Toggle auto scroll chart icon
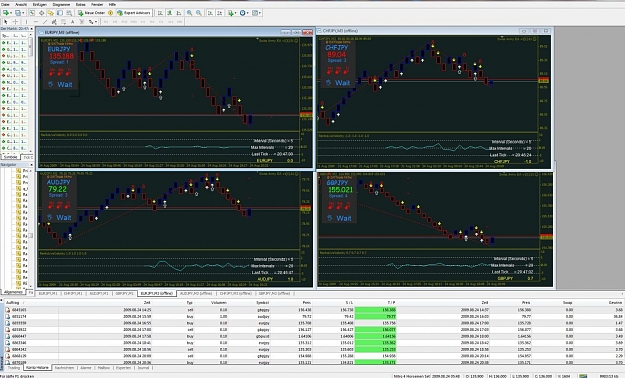 (x=210, y=13)
